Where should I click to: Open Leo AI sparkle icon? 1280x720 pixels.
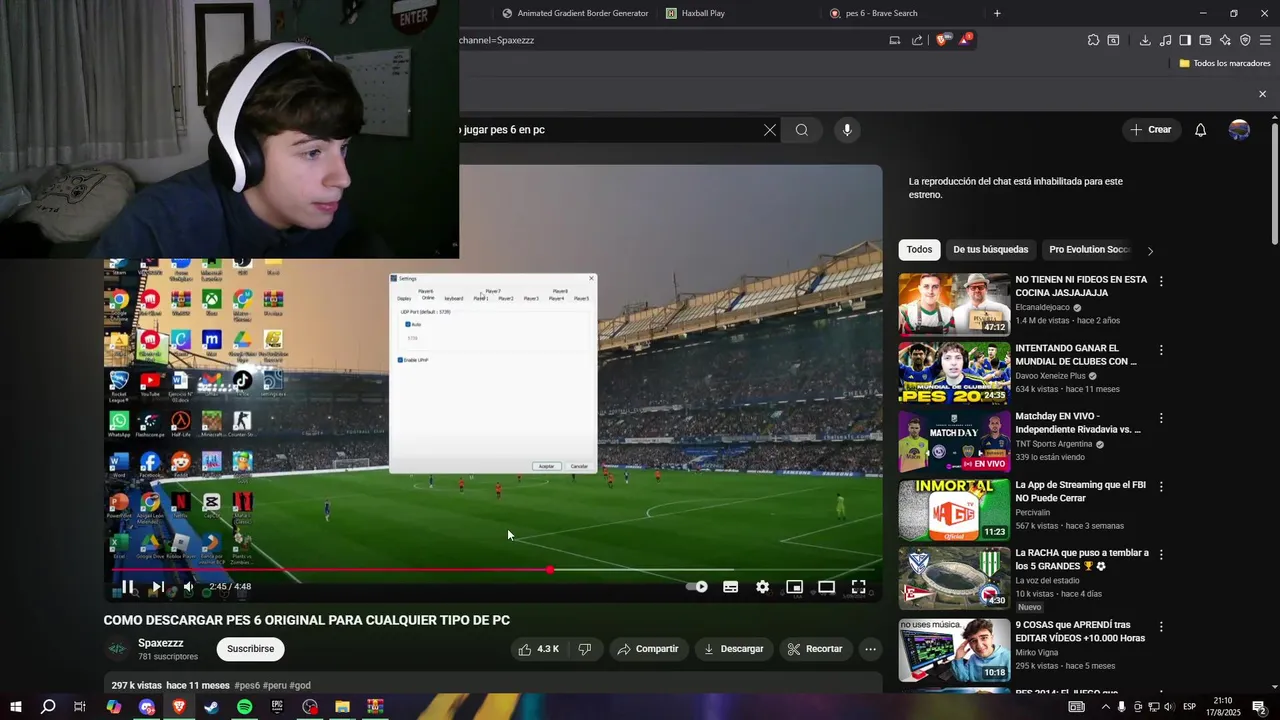point(1225,40)
